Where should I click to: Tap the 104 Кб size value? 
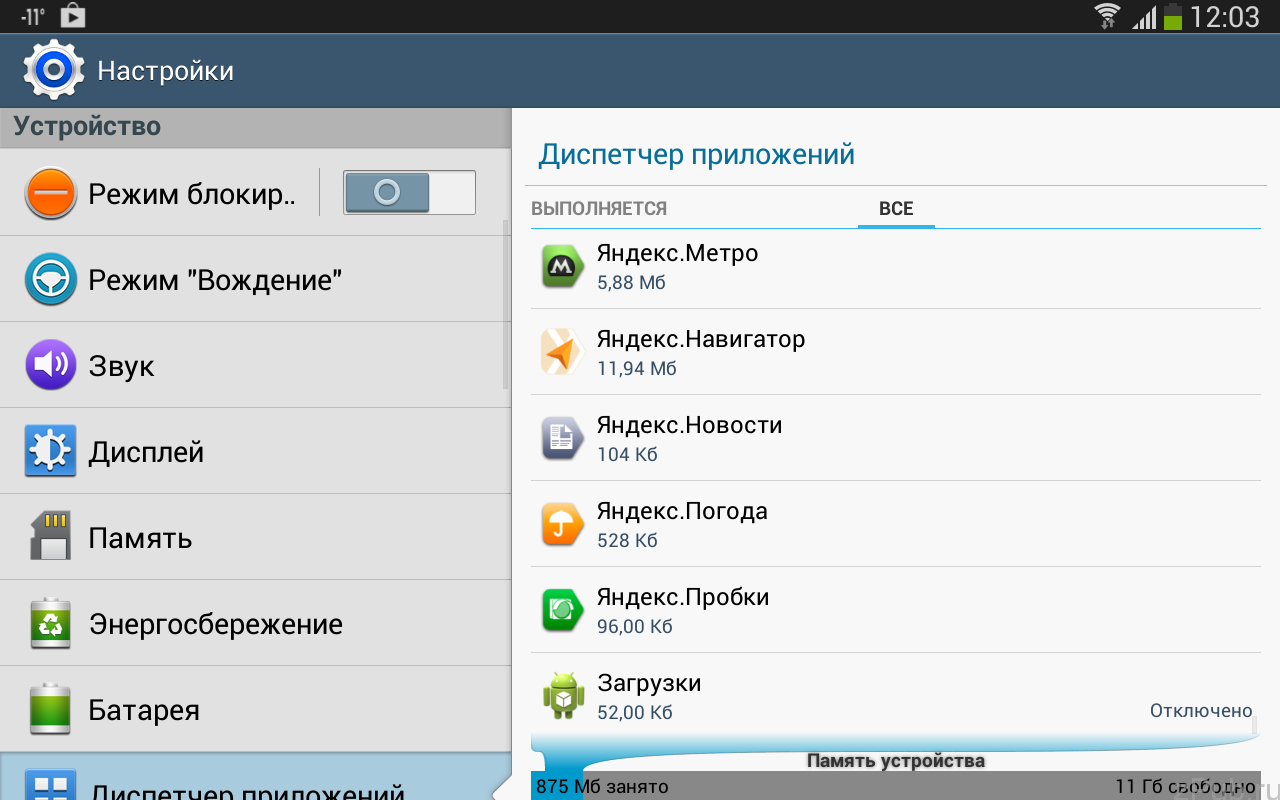[627, 455]
